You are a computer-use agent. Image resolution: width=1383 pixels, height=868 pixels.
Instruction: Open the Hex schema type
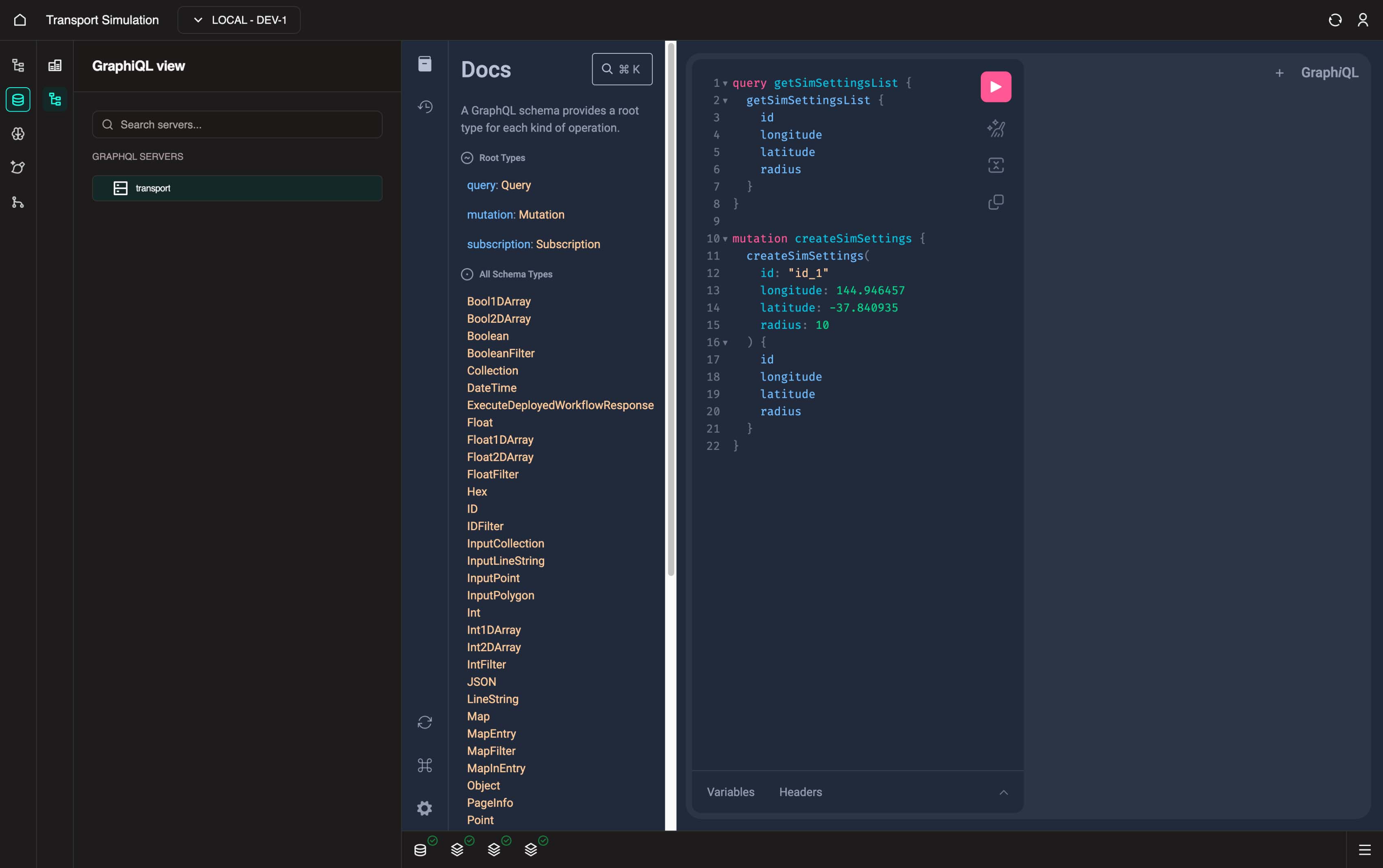tap(477, 492)
